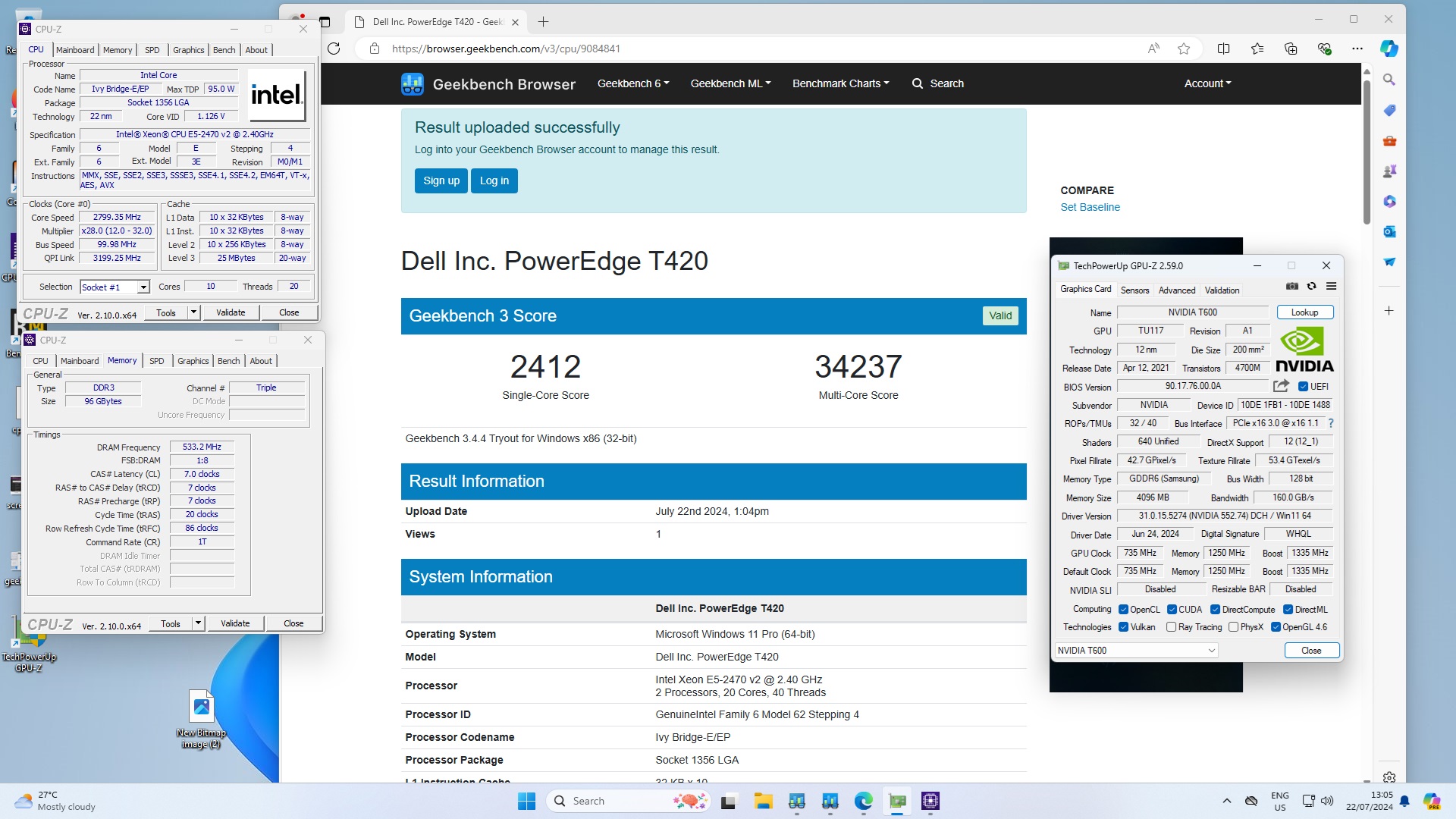1456x819 pixels.
Task: Open the volume control in the system tray
Action: tap(1327, 801)
